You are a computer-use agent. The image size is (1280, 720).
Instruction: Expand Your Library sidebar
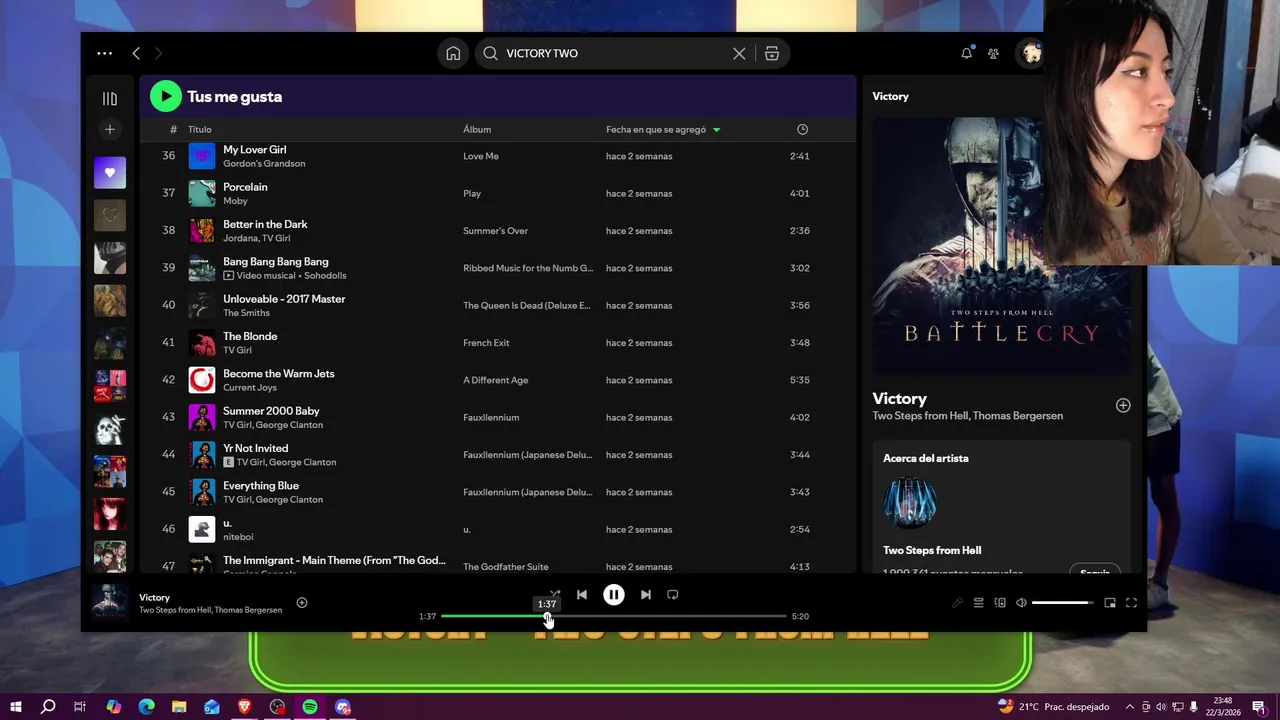point(110,98)
